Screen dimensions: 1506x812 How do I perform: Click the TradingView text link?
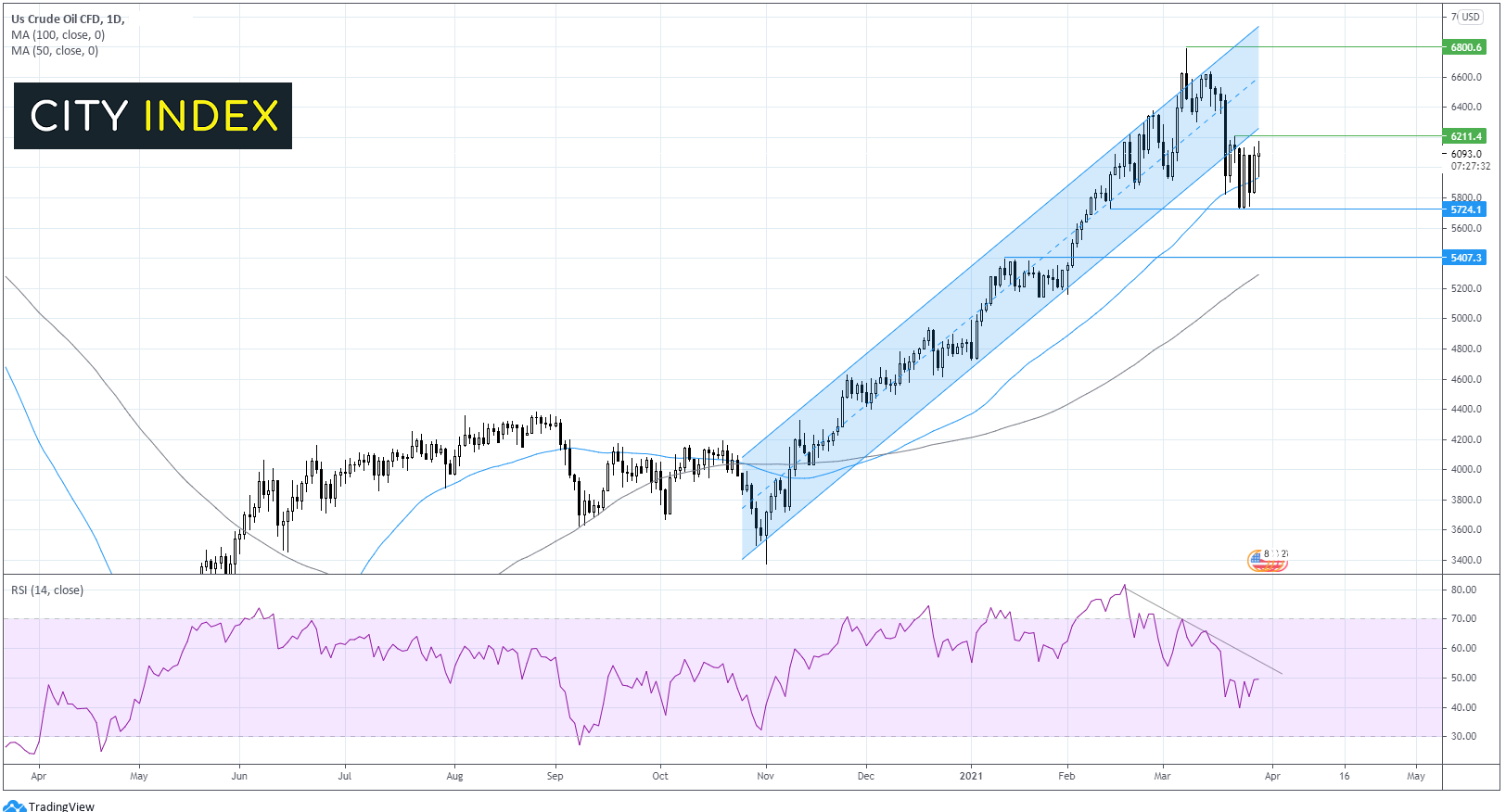tap(61, 806)
